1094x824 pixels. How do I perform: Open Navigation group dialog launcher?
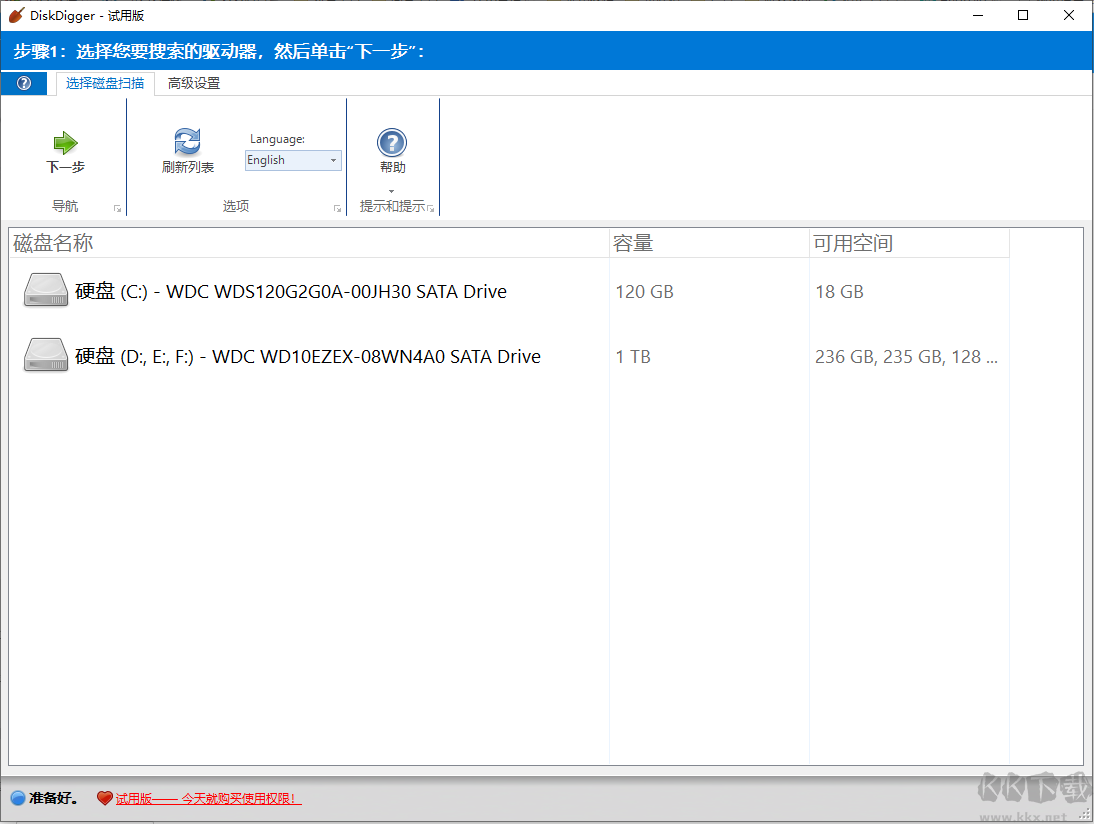click(117, 209)
